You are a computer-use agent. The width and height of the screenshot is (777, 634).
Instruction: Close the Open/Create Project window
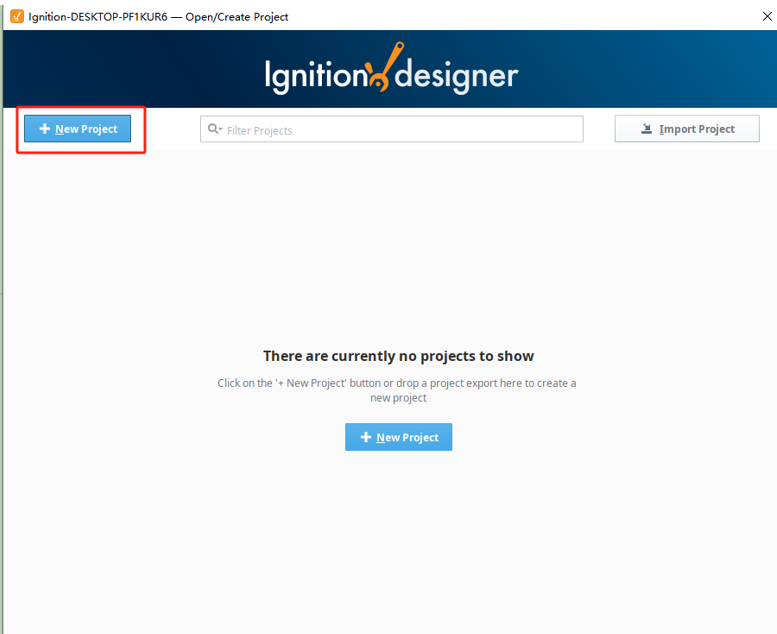[767, 16]
